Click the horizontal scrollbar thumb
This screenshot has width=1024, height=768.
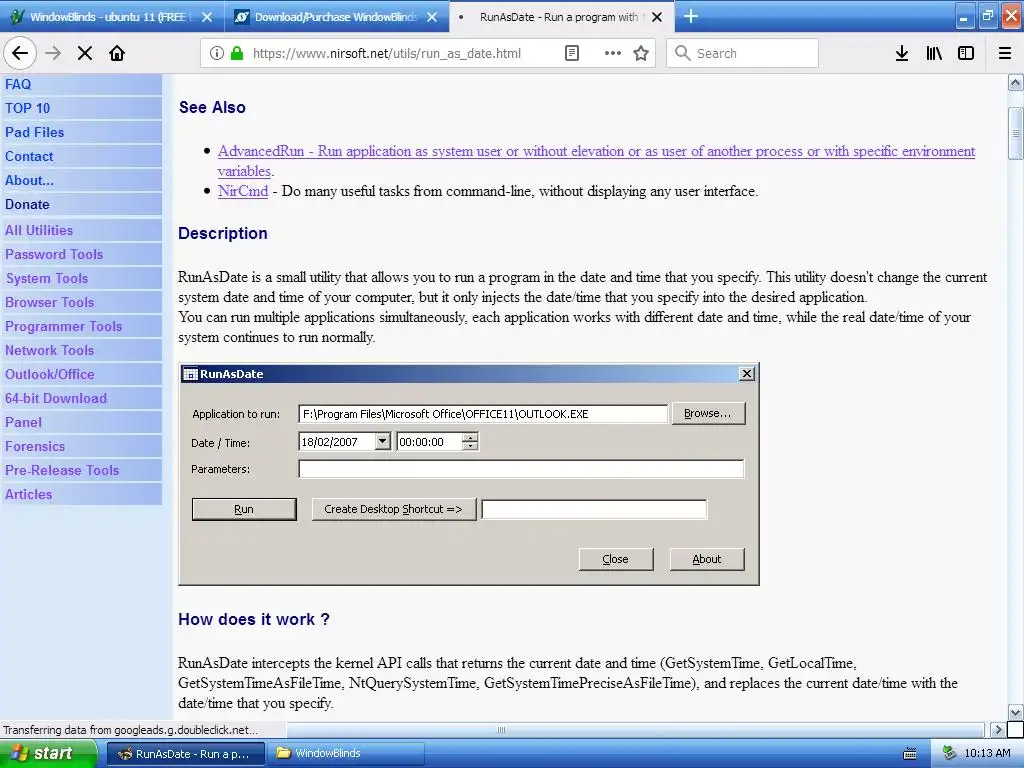[x=502, y=729]
